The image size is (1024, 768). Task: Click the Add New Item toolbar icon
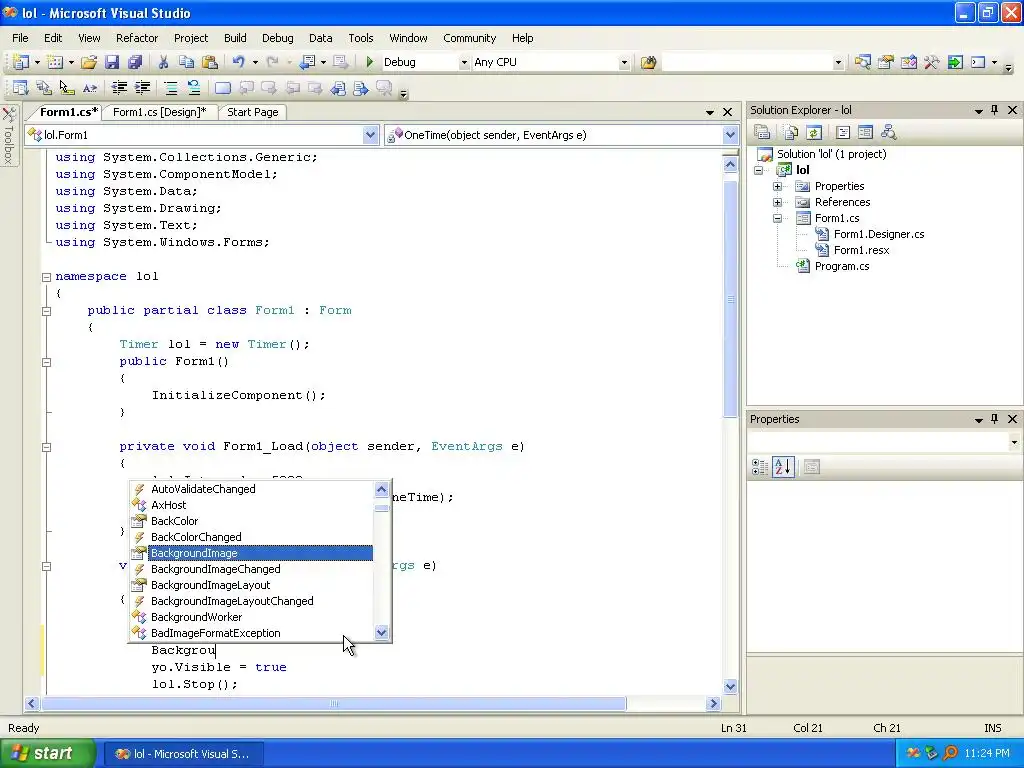click(x=56, y=62)
